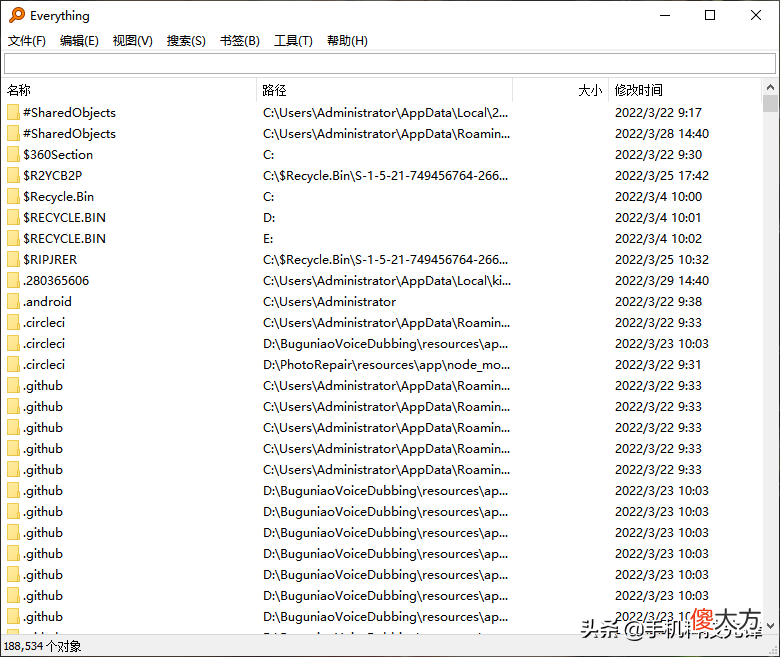Click folder icon of $RECYCLE.BIN on E:
This screenshot has height=657, width=780.
point(13,239)
